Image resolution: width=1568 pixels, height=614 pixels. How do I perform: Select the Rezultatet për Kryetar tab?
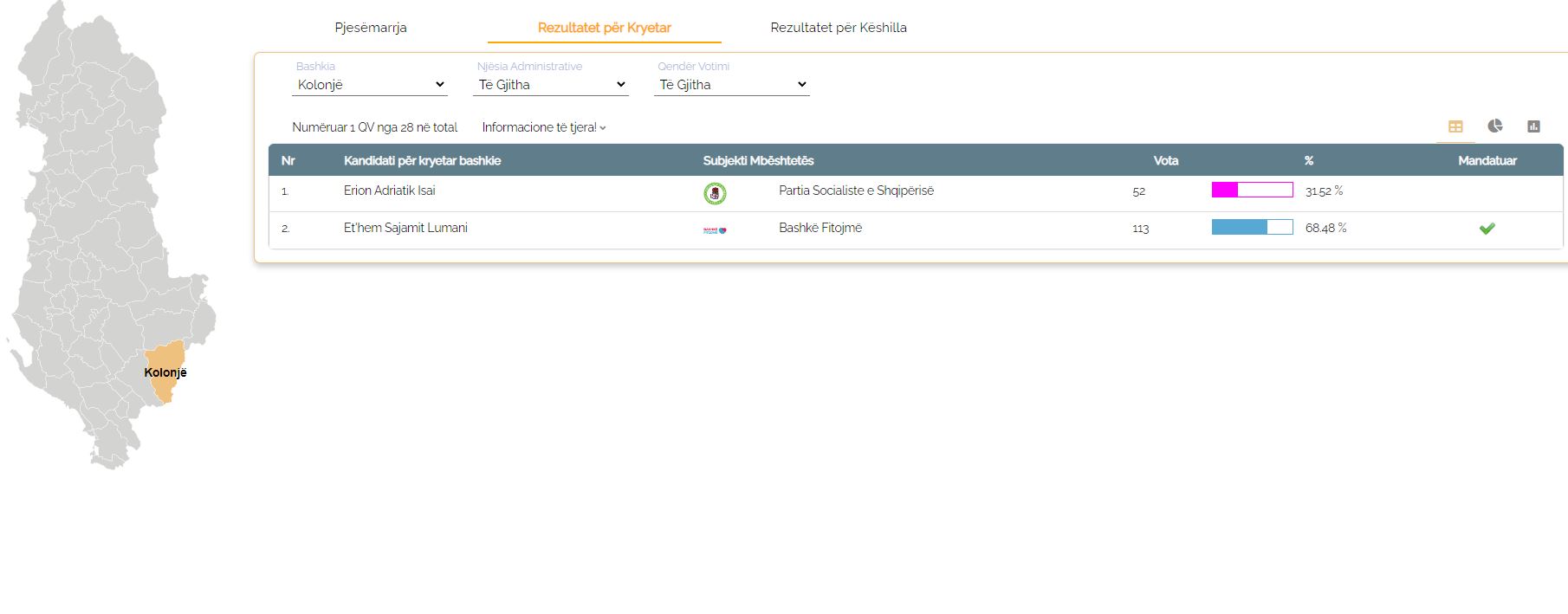pyautogui.click(x=605, y=28)
